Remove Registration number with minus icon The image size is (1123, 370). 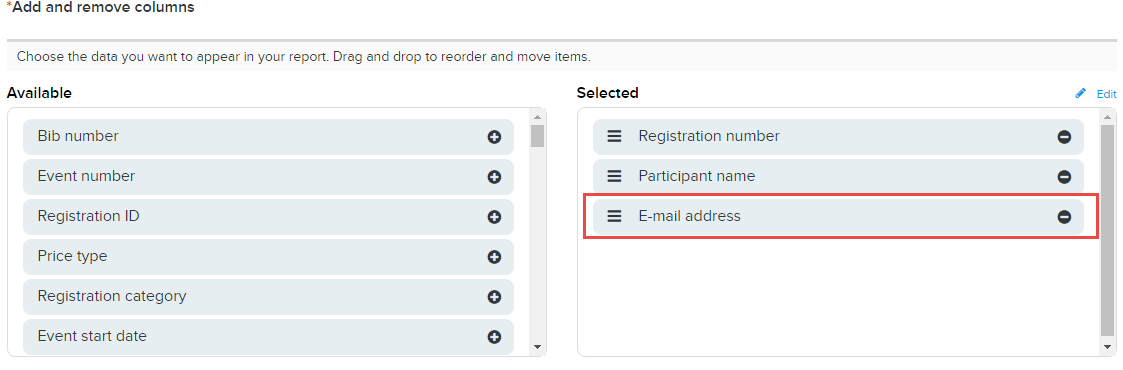(1064, 137)
